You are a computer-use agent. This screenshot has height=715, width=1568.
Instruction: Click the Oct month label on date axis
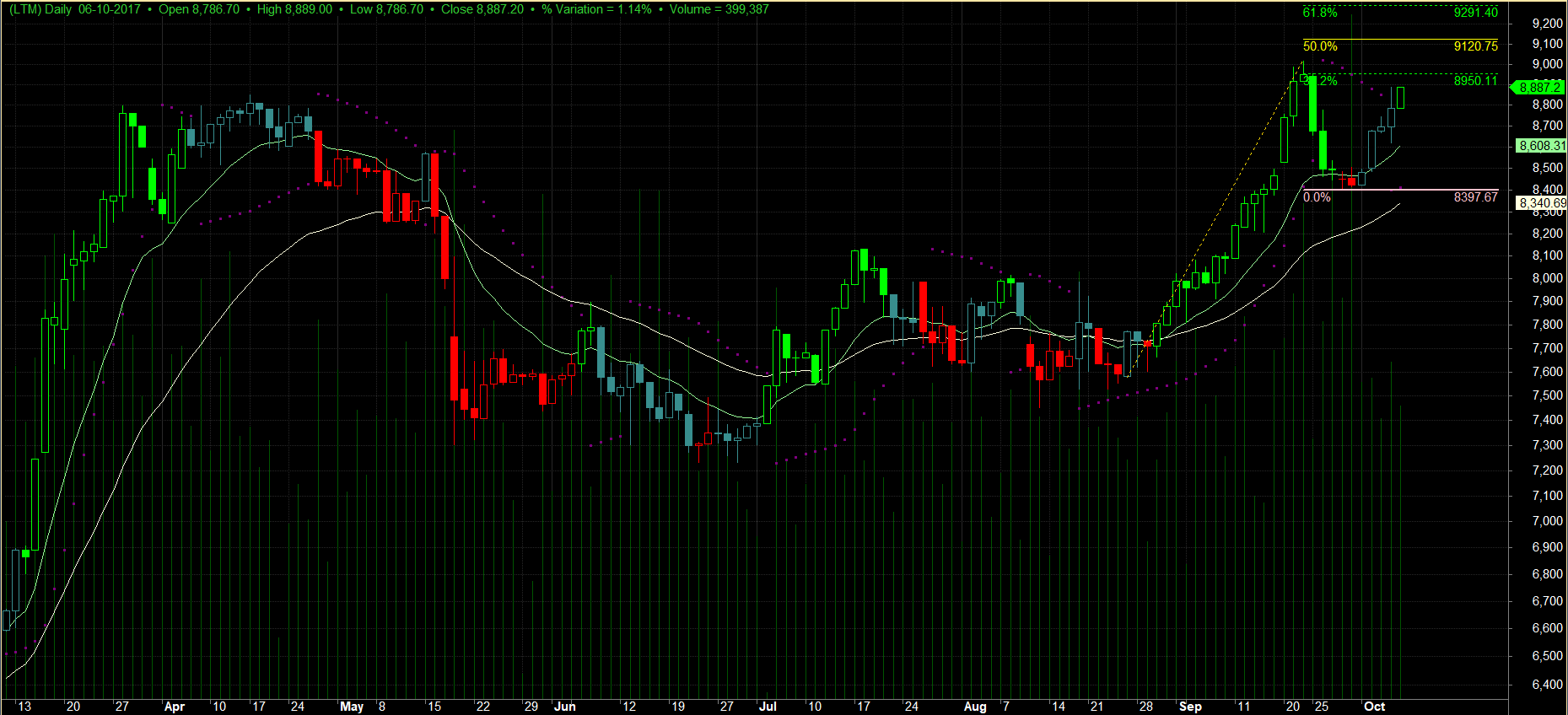1375,707
